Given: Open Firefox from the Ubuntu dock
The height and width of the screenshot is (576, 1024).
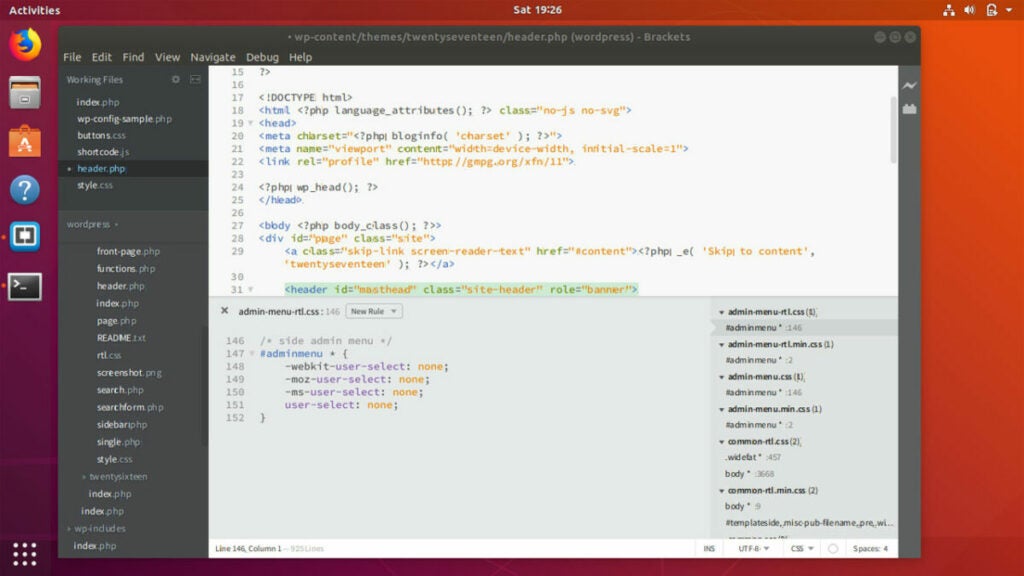Looking at the screenshot, I should (x=24, y=44).
